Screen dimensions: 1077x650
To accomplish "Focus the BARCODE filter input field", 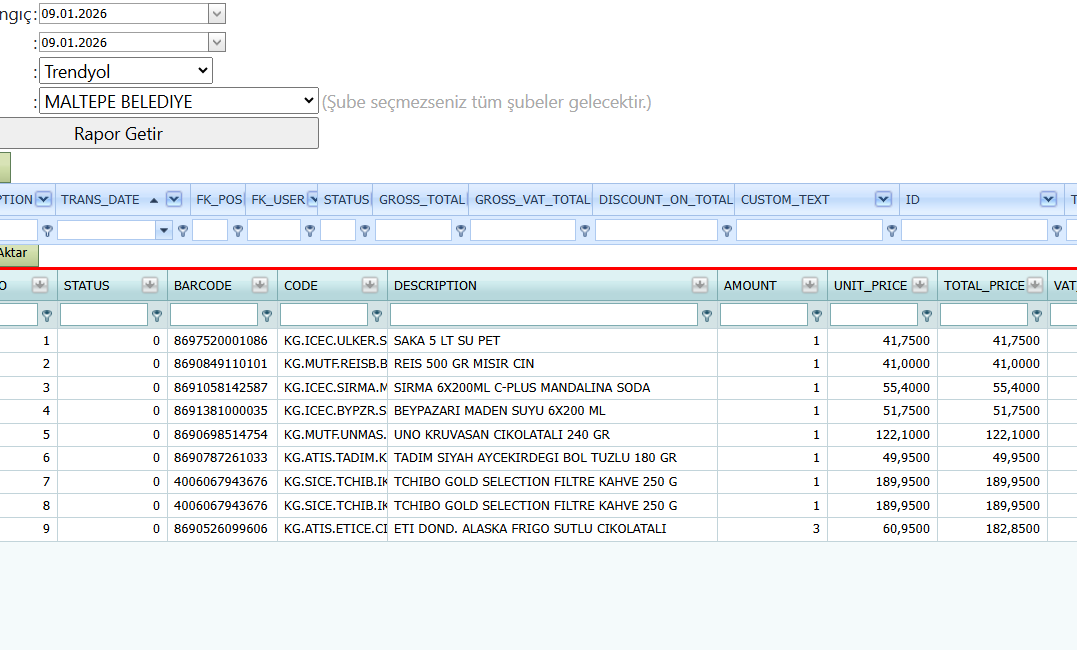I will [214, 315].
